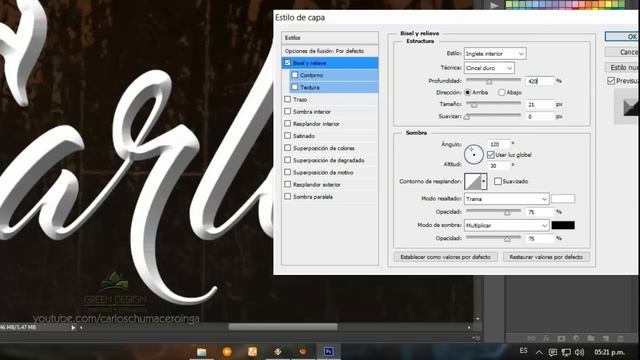640x360 pixels.
Task: Click the fx layer style icon
Action: (x=546, y=338)
